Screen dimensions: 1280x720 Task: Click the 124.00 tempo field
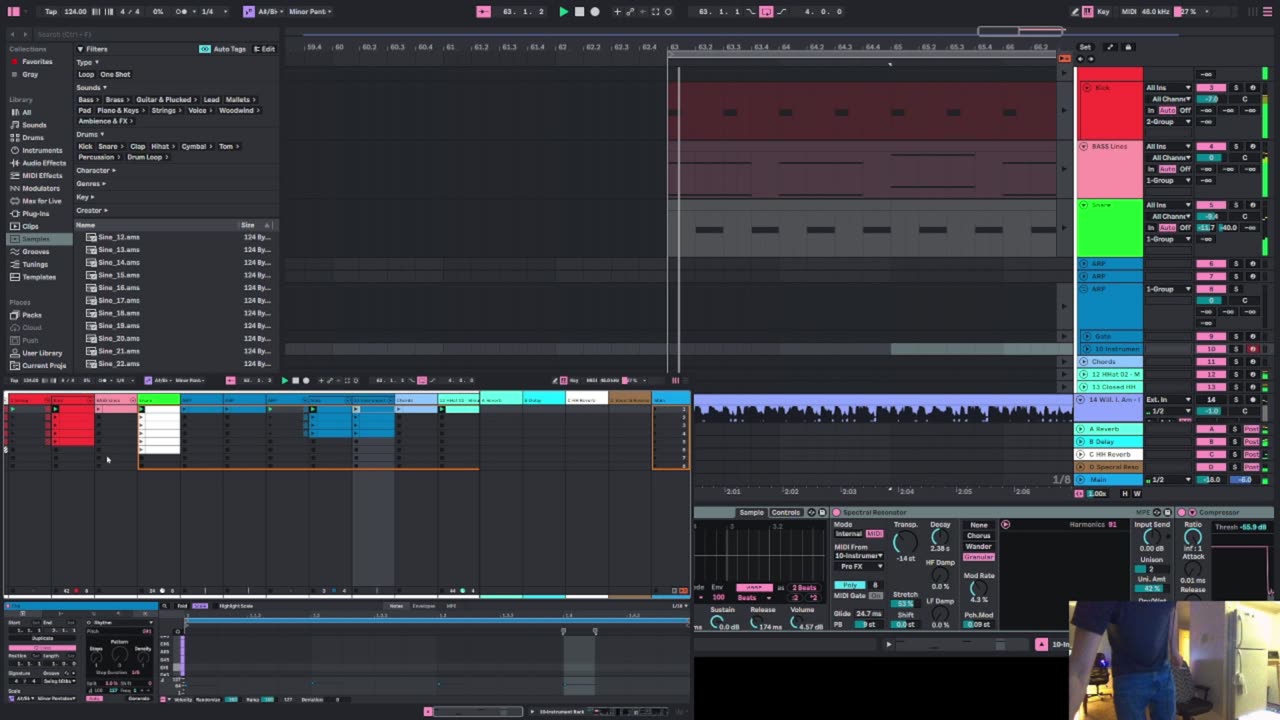pos(75,12)
